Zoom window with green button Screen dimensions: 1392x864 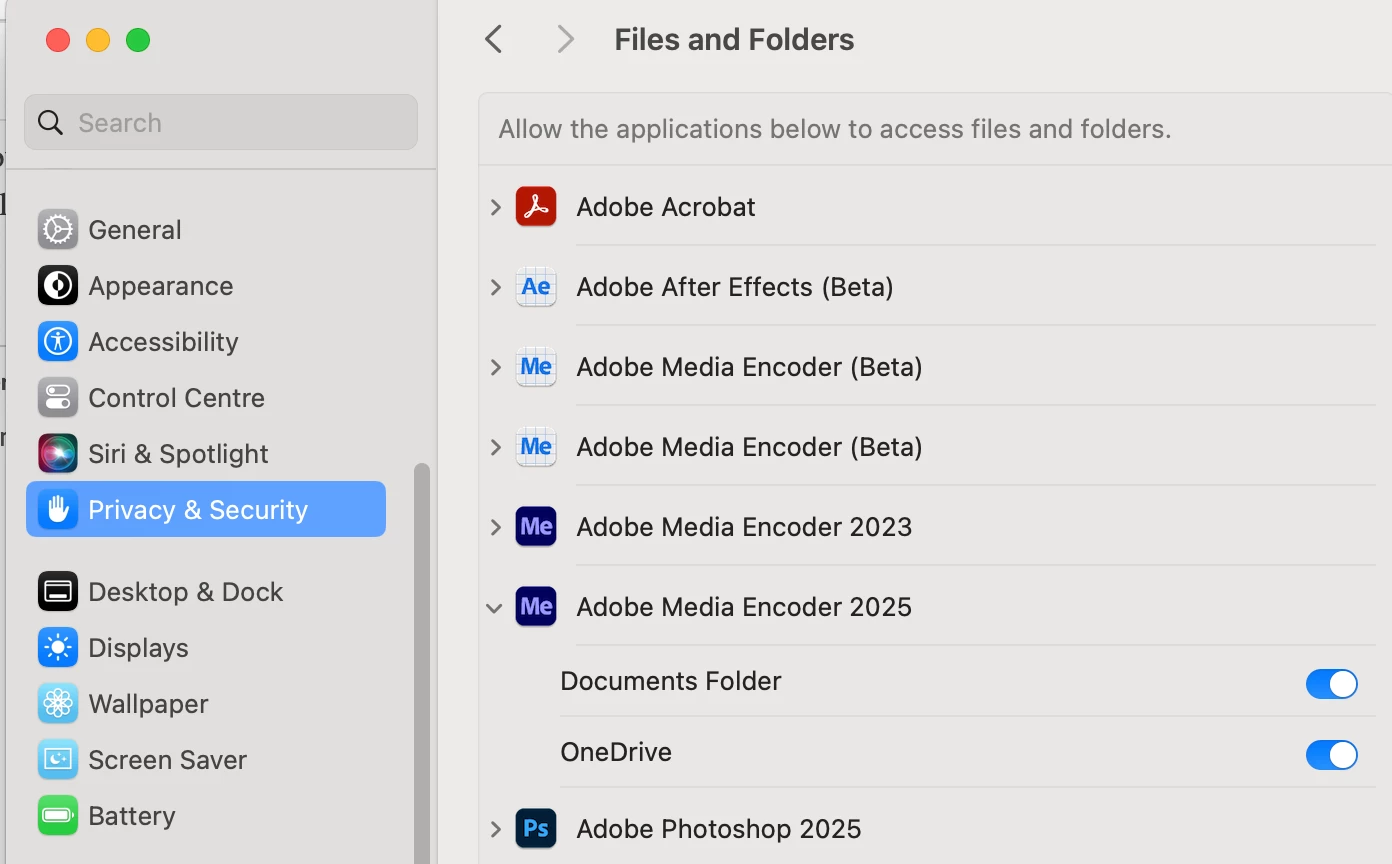tap(138, 40)
